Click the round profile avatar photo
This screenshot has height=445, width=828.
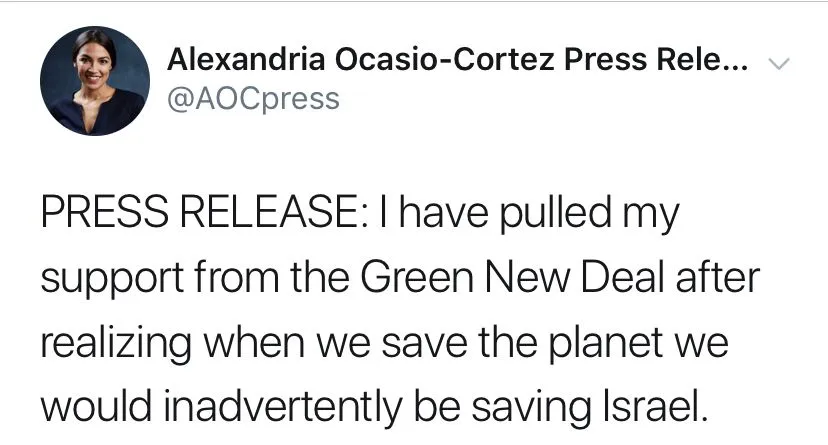96,81
